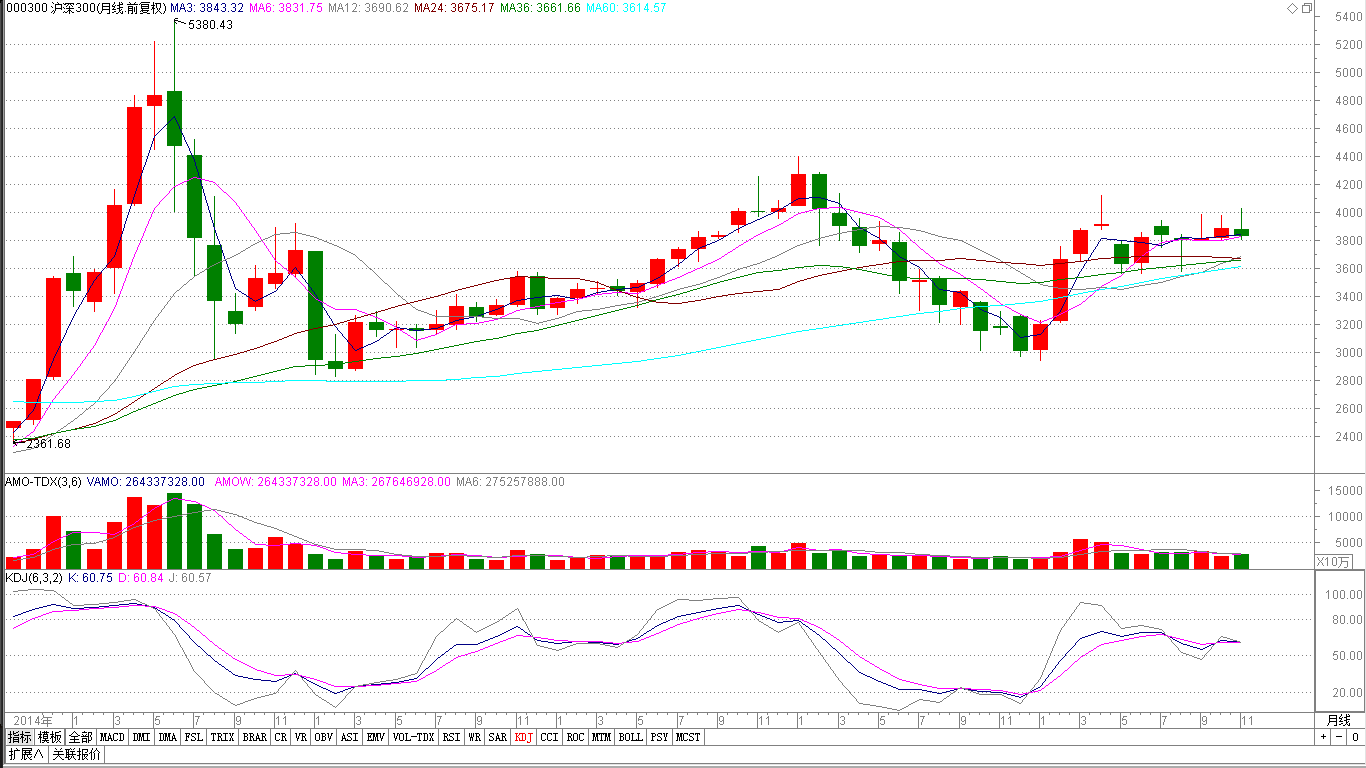Click the MA3: 267646928.00 volume label
Screen dimensions: 1366x768
396,482
